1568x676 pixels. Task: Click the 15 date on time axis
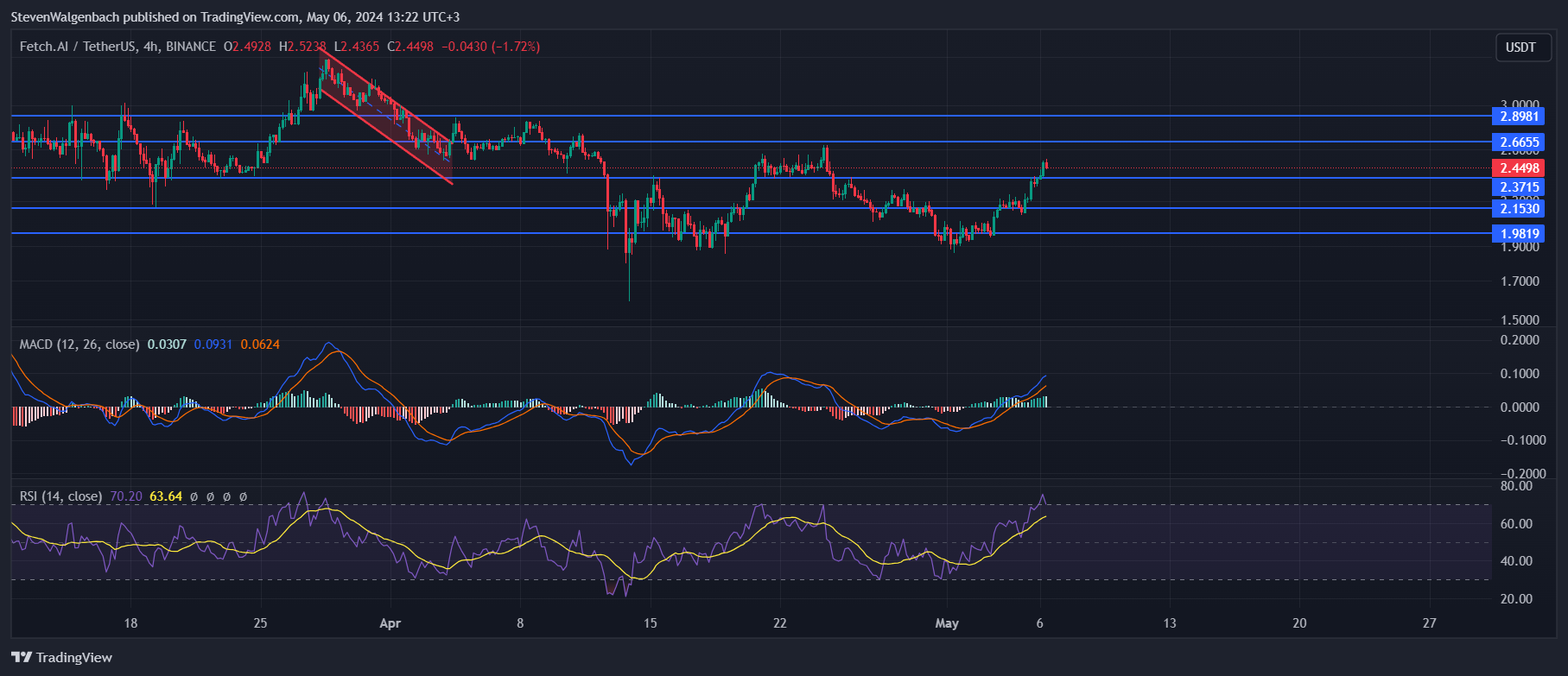pos(651,623)
